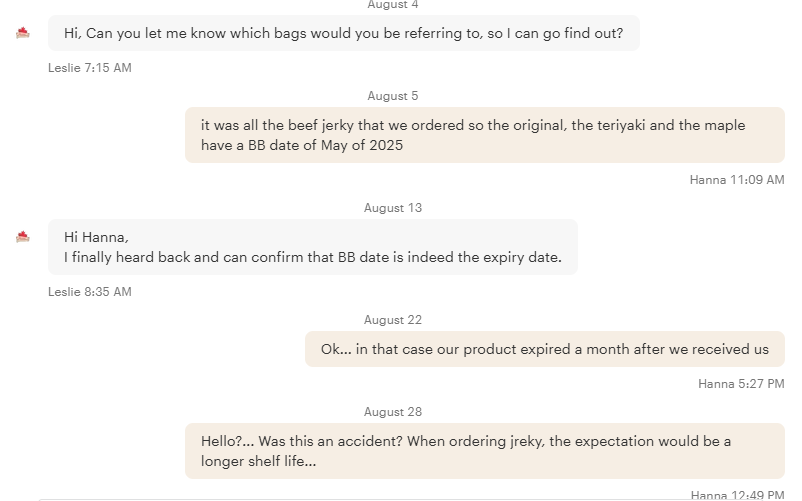Click the 'Hanna 12:49 PM' timestamp
This screenshot has height=501, width=802.
737,495
